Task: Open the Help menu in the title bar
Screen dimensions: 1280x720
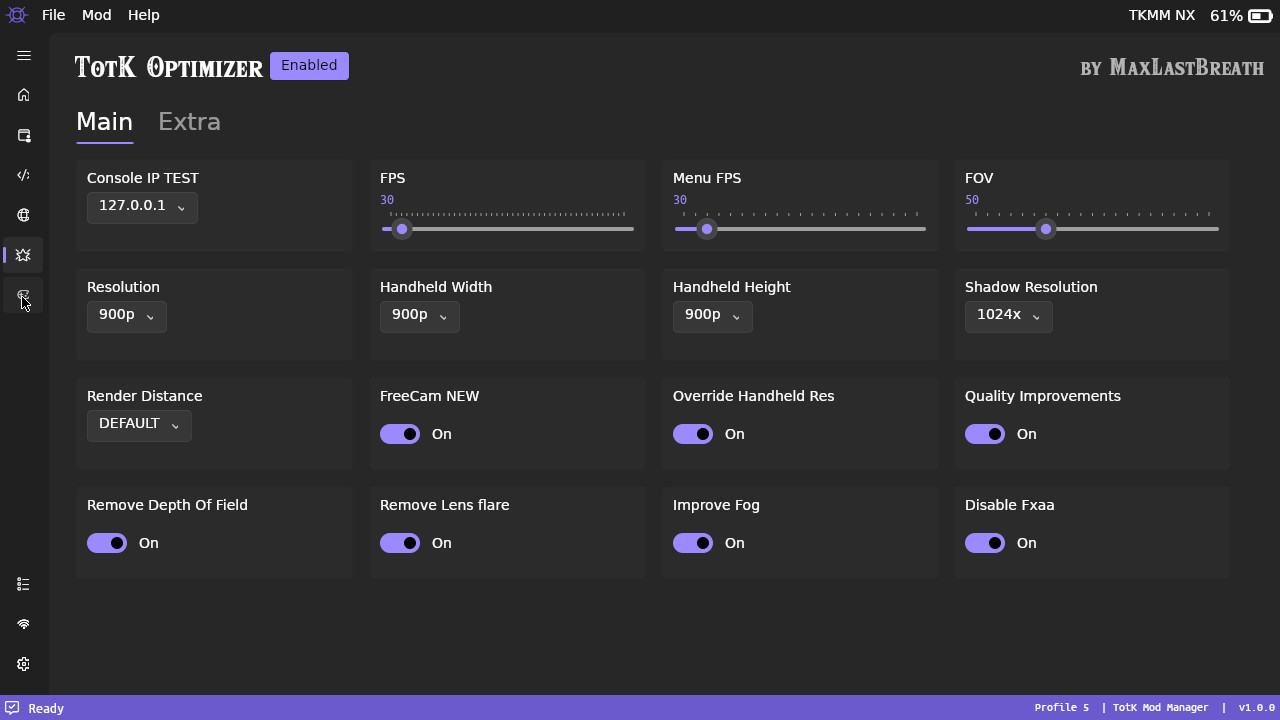Action: pos(143,15)
